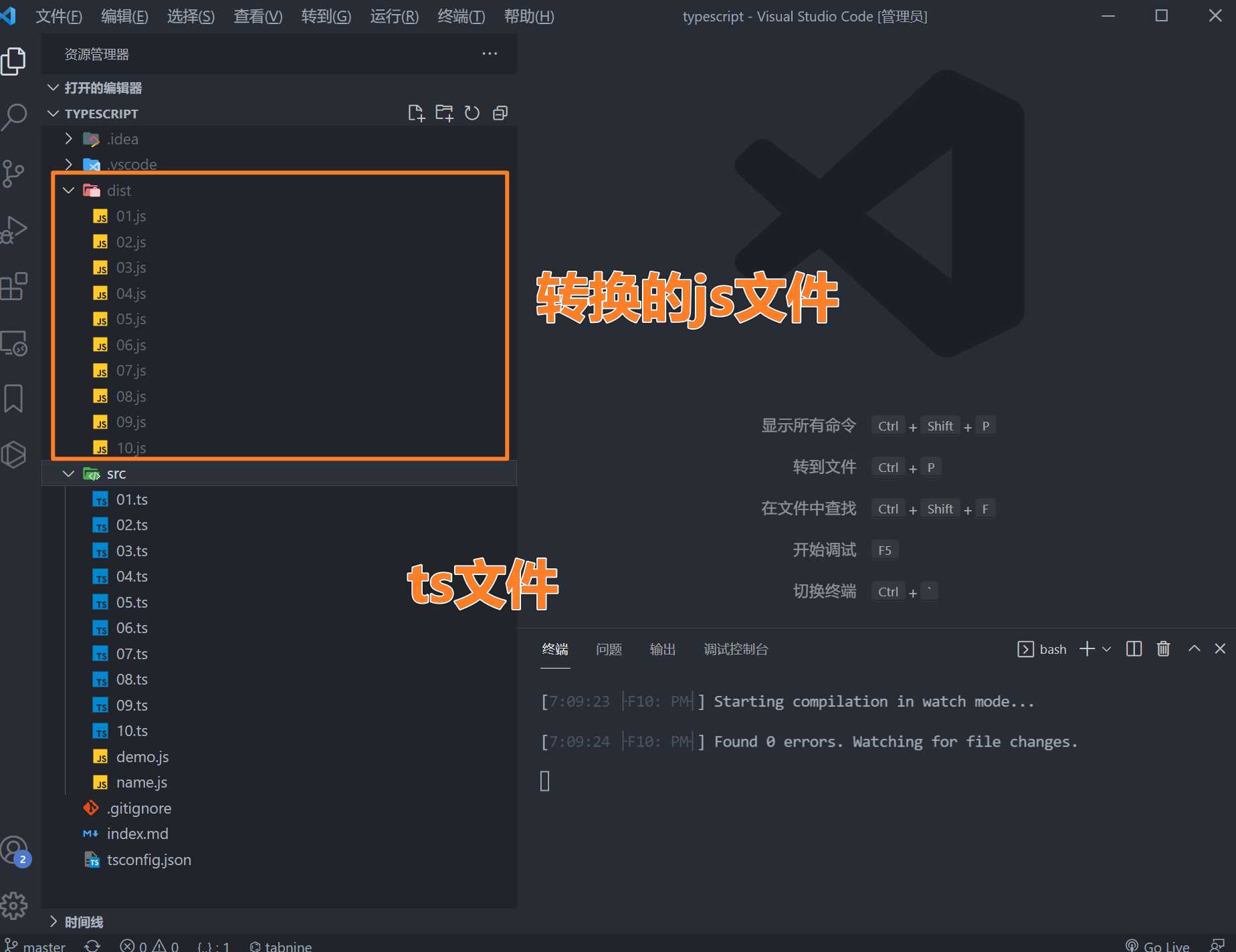Collapse all folders in explorer
The image size is (1236, 952).
pos(500,113)
